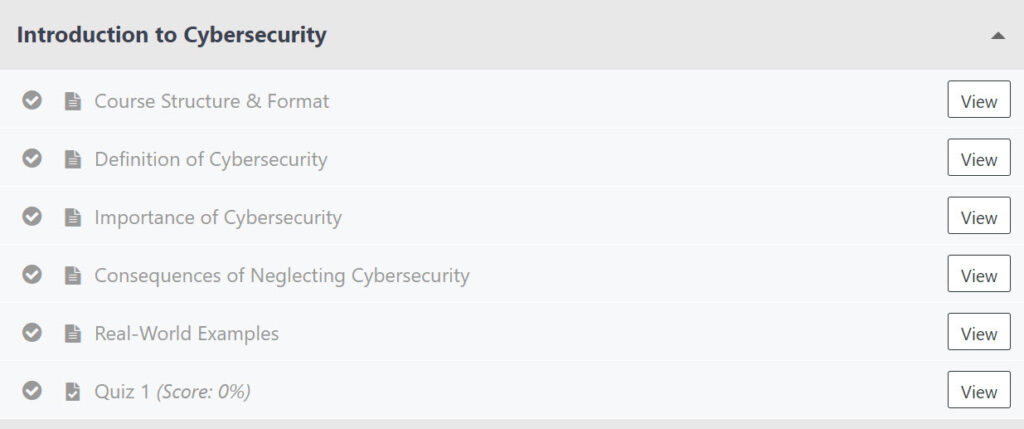The width and height of the screenshot is (1024, 429).
Task: Click the quiz icon beside Quiz 1
Action: pyautogui.click(x=72, y=391)
